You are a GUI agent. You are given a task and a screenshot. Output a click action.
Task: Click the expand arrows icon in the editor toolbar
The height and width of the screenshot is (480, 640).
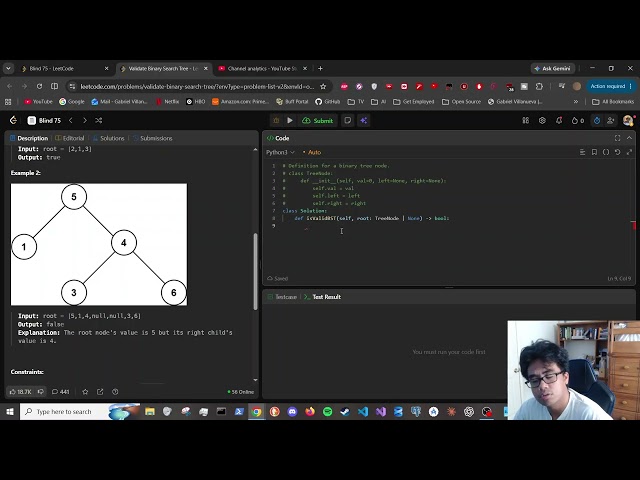629,152
